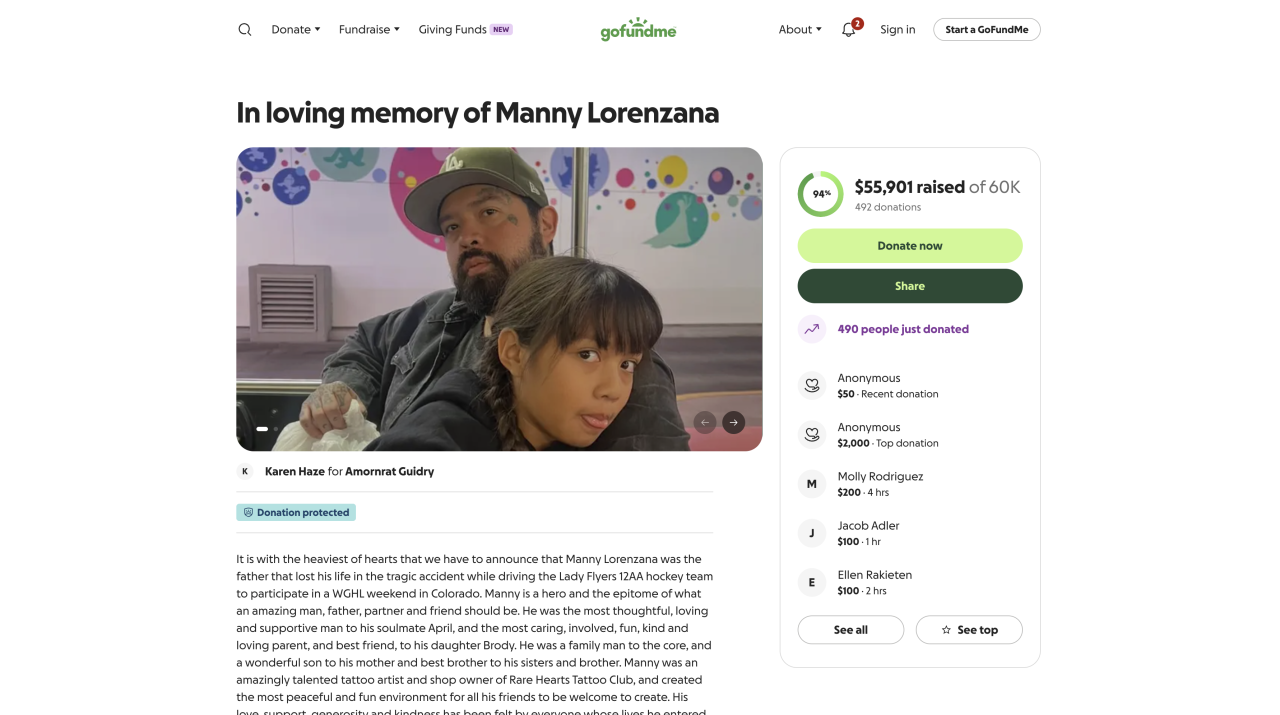Click Karen Haze's organizer avatar
Viewport: 1280px width, 715px height.
[x=245, y=471]
